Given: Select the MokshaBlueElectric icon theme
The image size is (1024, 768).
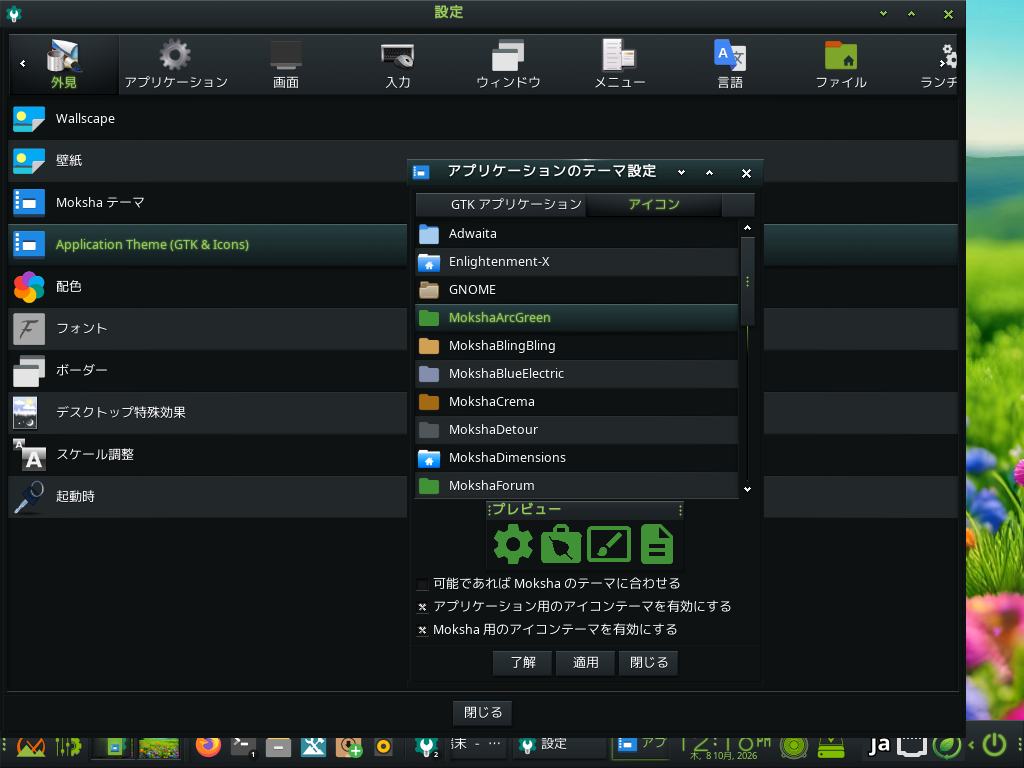Looking at the screenshot, I should click(577, 374).
